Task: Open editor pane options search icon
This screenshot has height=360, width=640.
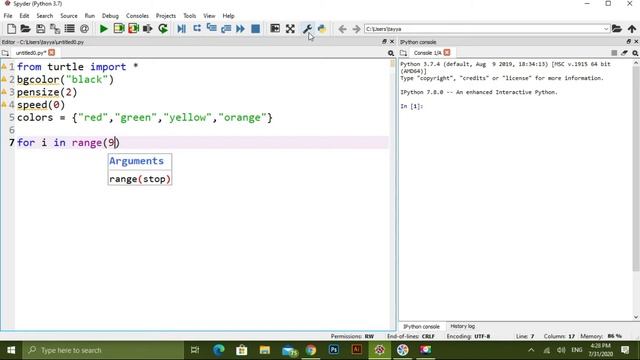Action: pyautogui.click(x=391, y=53)
